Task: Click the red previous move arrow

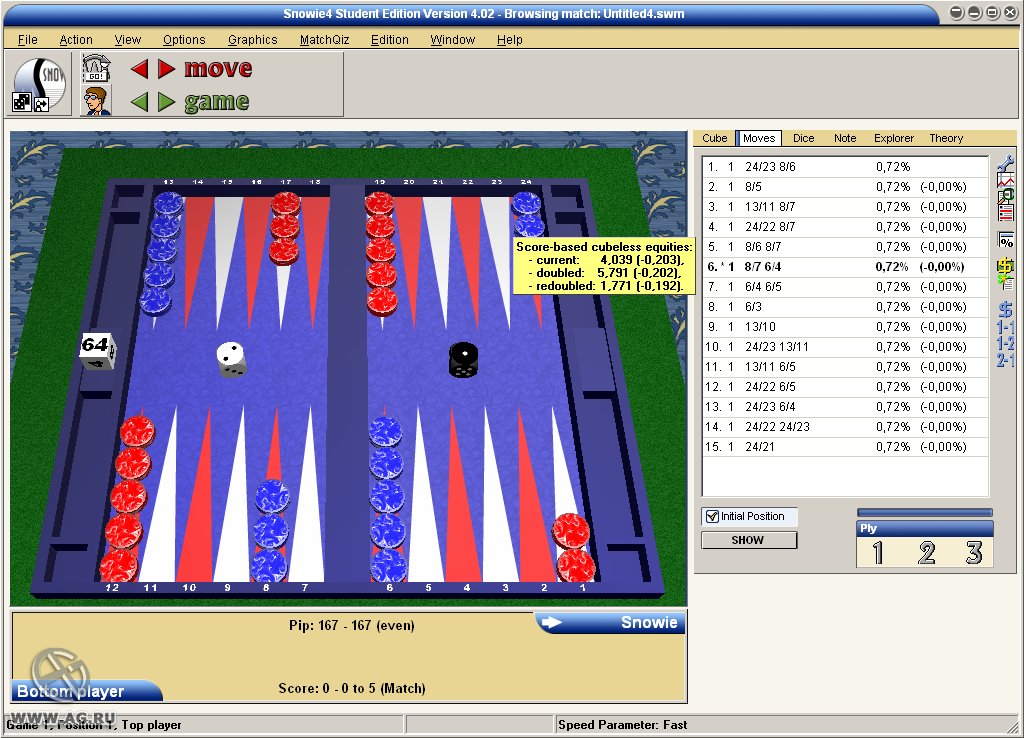Action: (139, 69)
